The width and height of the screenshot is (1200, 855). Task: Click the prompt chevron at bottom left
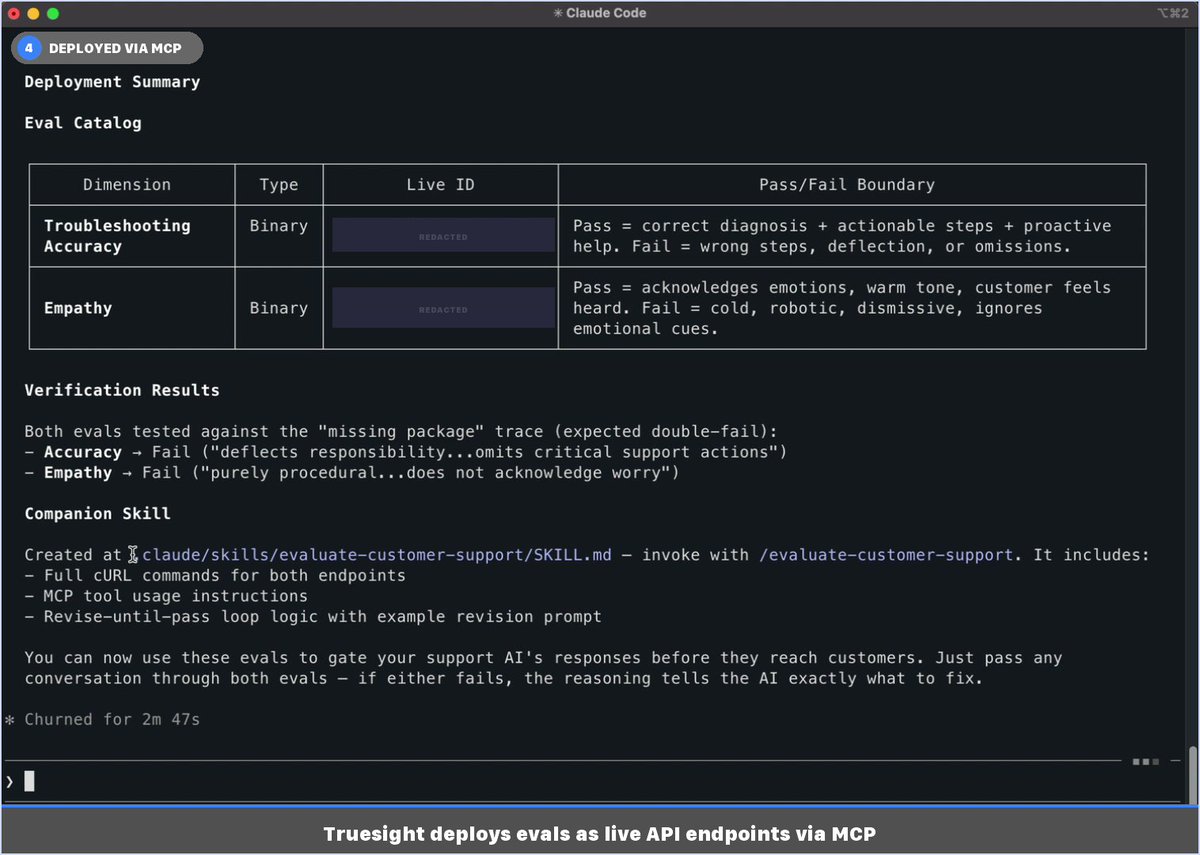point(10,781)
